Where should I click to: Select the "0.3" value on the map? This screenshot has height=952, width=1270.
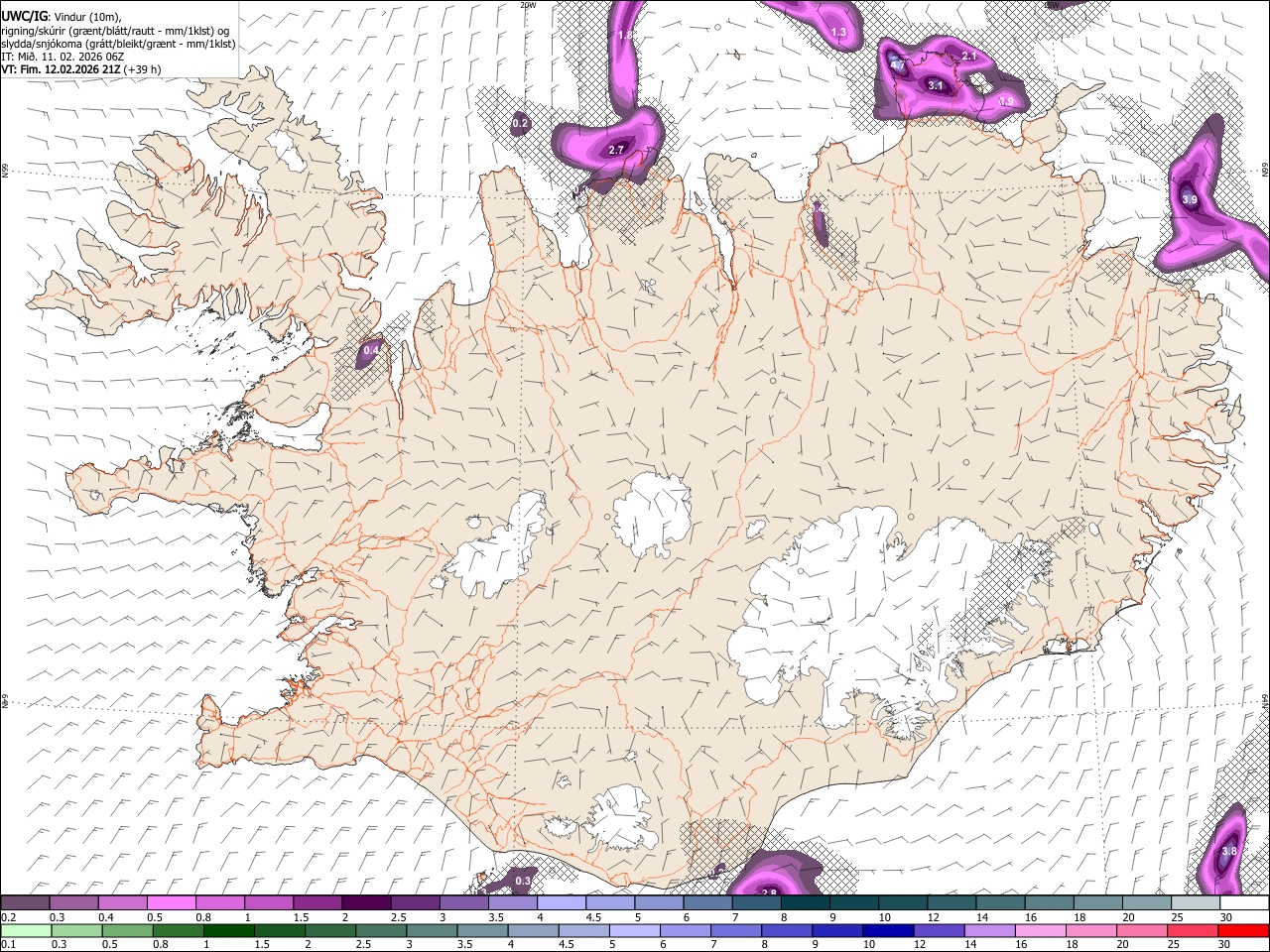coord(523,881)
